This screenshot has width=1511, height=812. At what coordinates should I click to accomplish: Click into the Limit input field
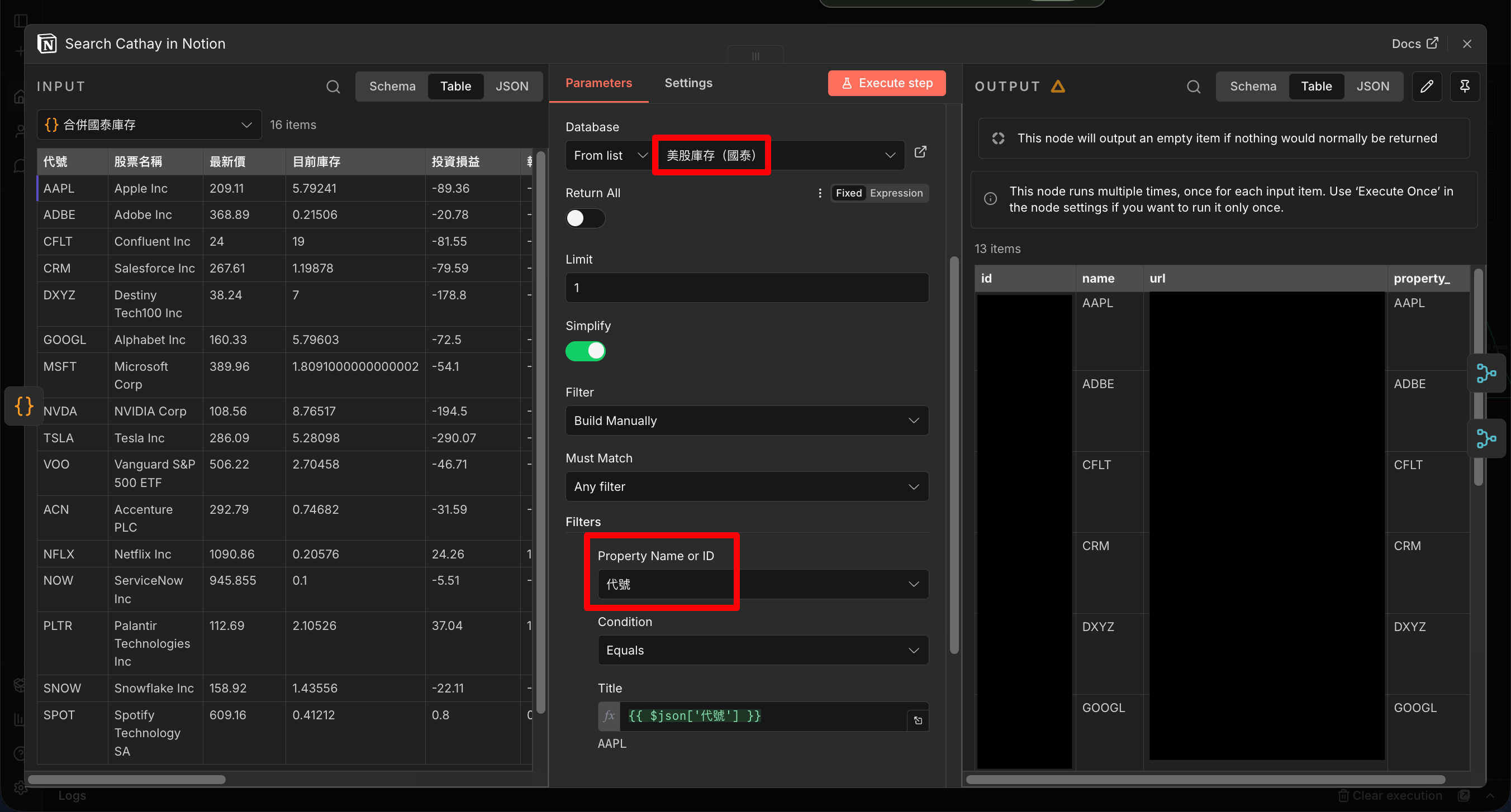coord(746,288)
